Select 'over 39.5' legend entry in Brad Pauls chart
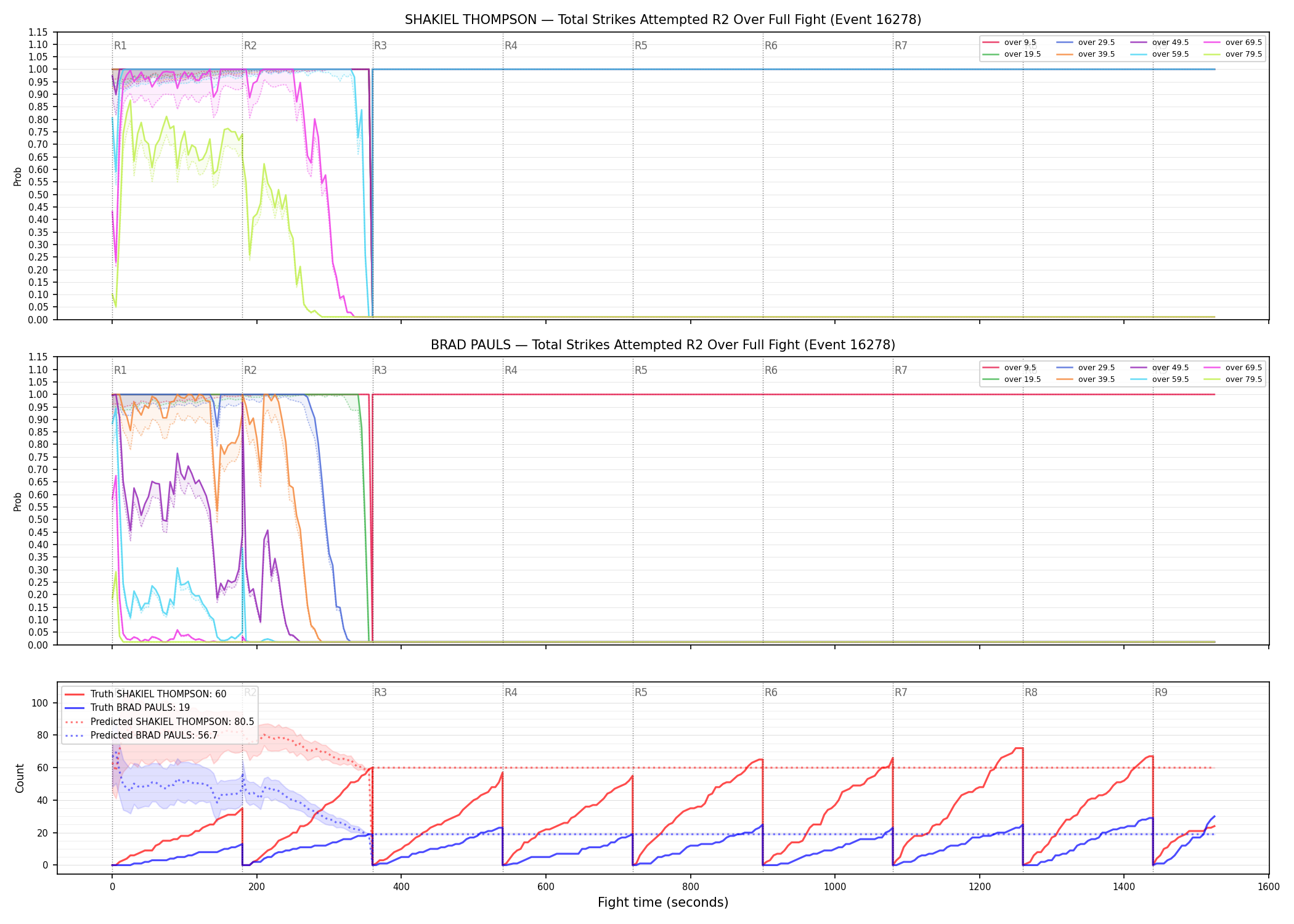This screenshot has width=1294, height=924. click(x=1085, y=379)
